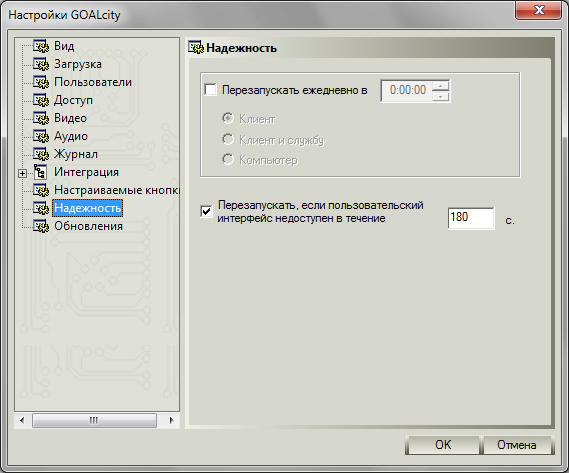This screenshot has width=569, height=473.
Task: Select the Клиент и службу radio option
Action: tap(228, 139)
